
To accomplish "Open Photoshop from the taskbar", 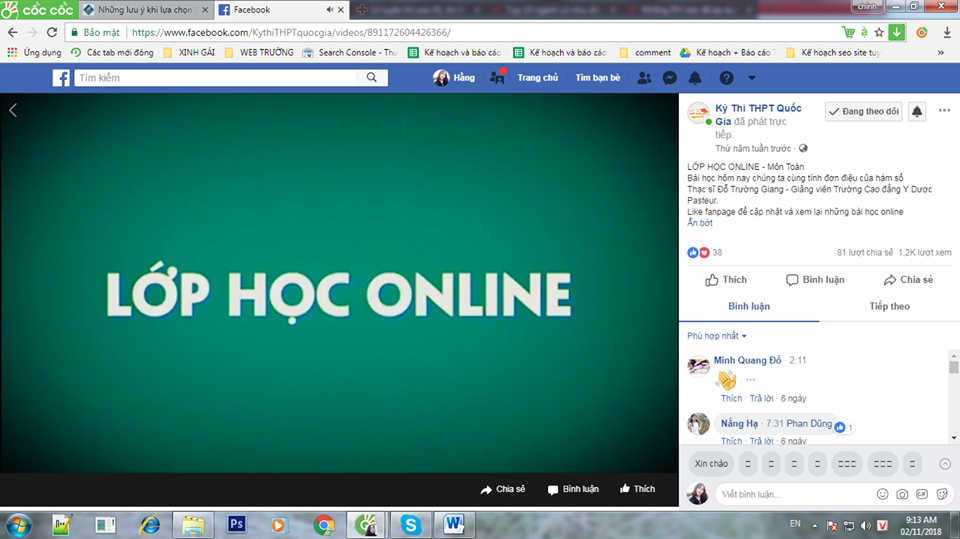I will 236,524.
